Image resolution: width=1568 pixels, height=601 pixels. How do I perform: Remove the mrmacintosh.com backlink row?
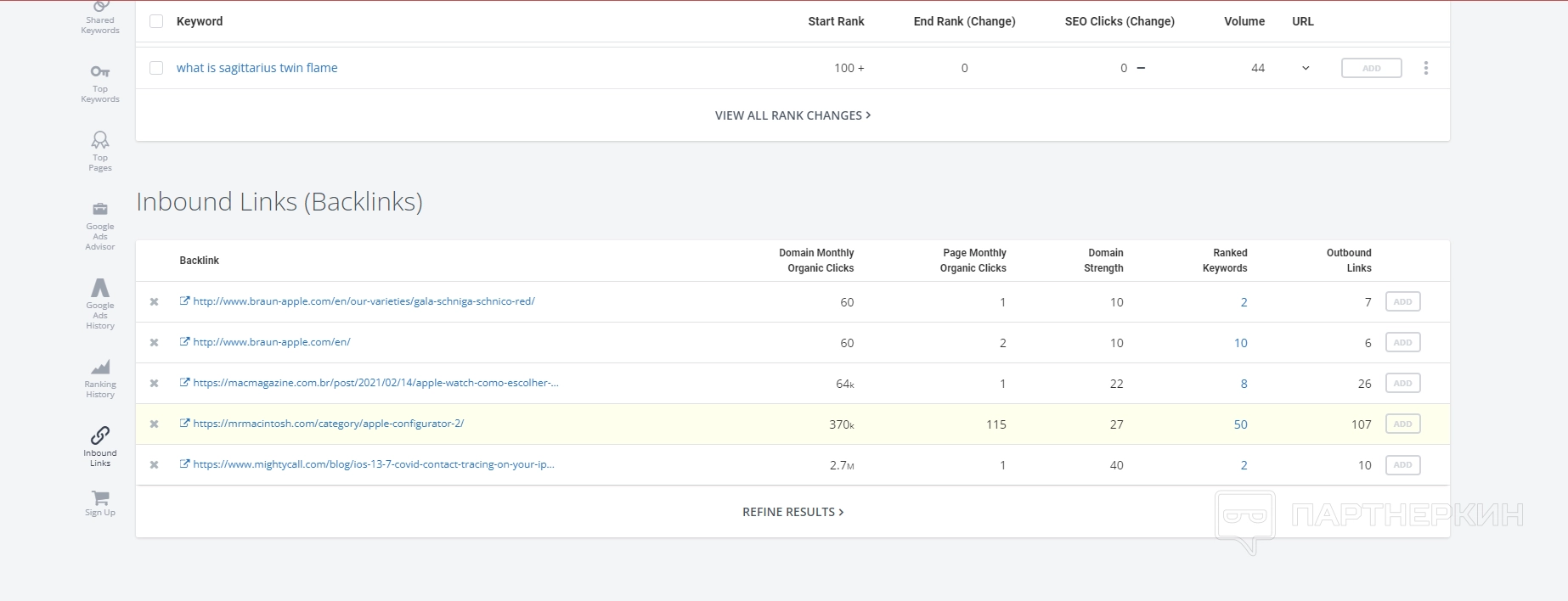click(x=155, y=424)
